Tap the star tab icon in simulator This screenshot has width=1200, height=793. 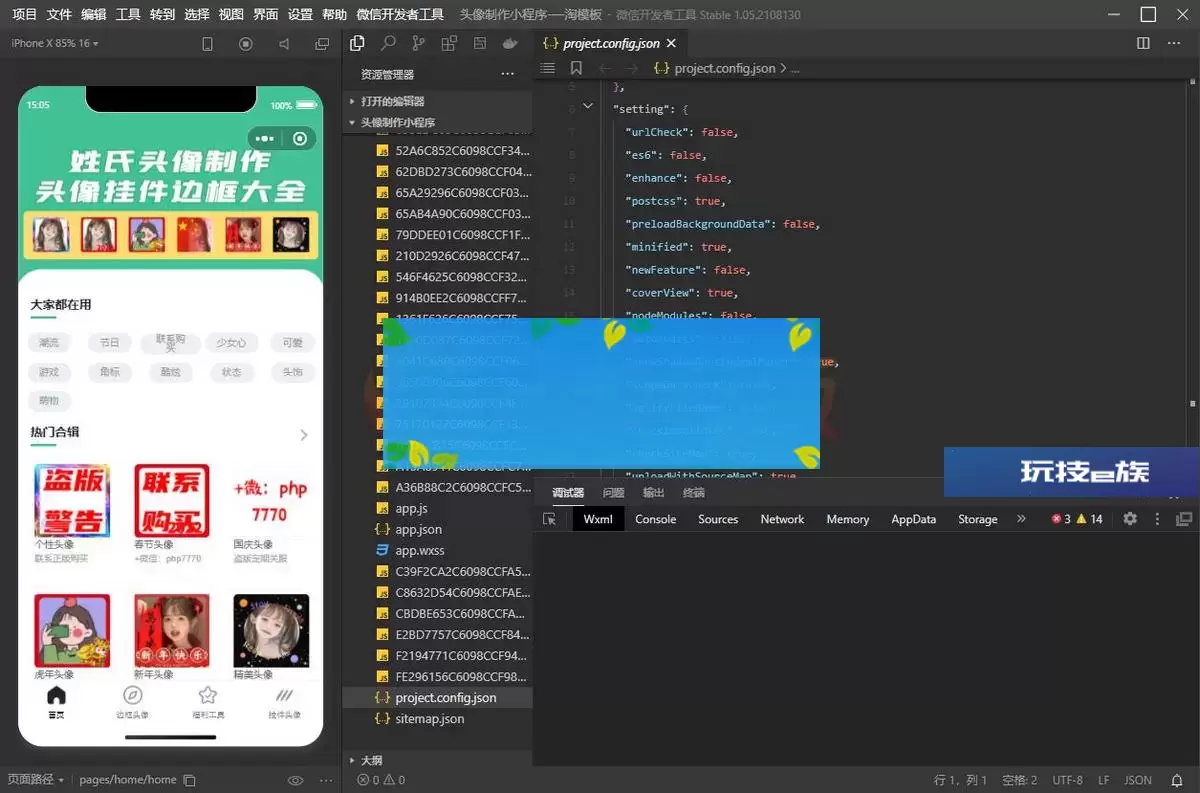point(208,696)
